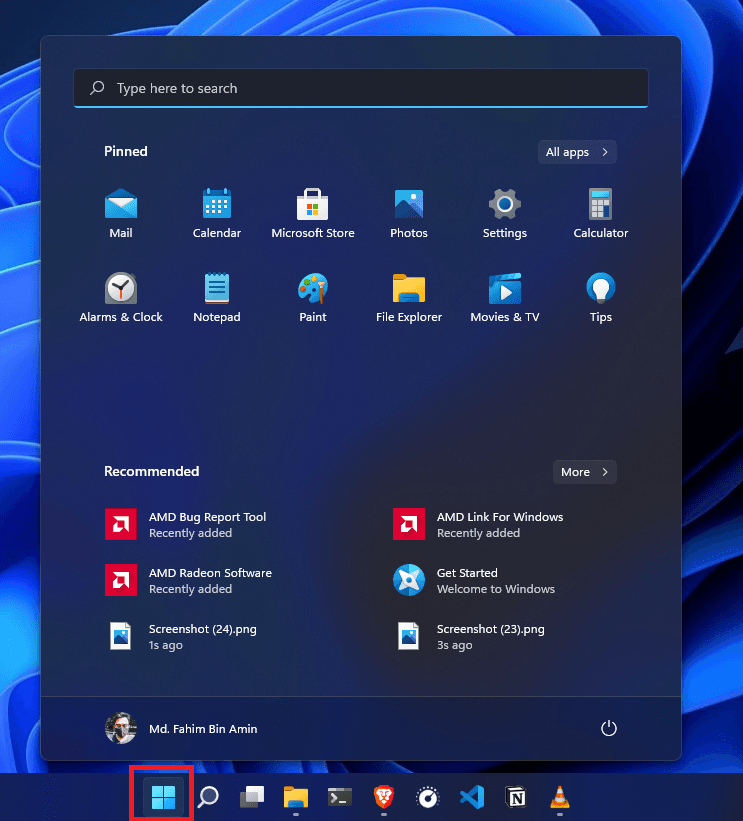Screen dimensions: 743x821
Task: Show More recommended items
Action: pyautogui.click(x=584, y=472)
